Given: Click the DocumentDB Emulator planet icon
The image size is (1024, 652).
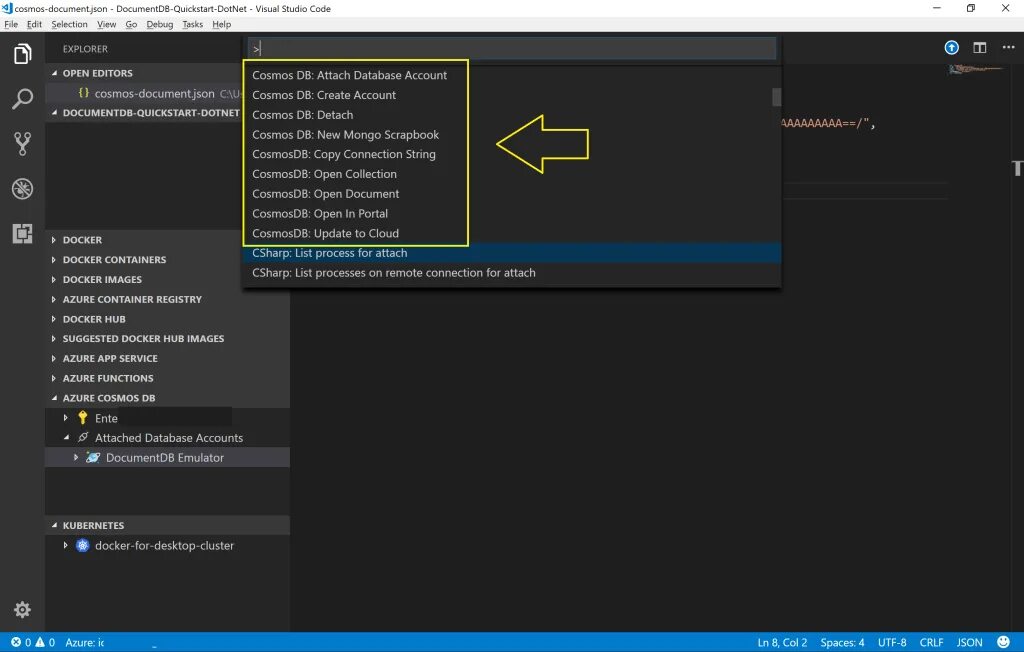Looking at the screenshot, I should (93, 457).
